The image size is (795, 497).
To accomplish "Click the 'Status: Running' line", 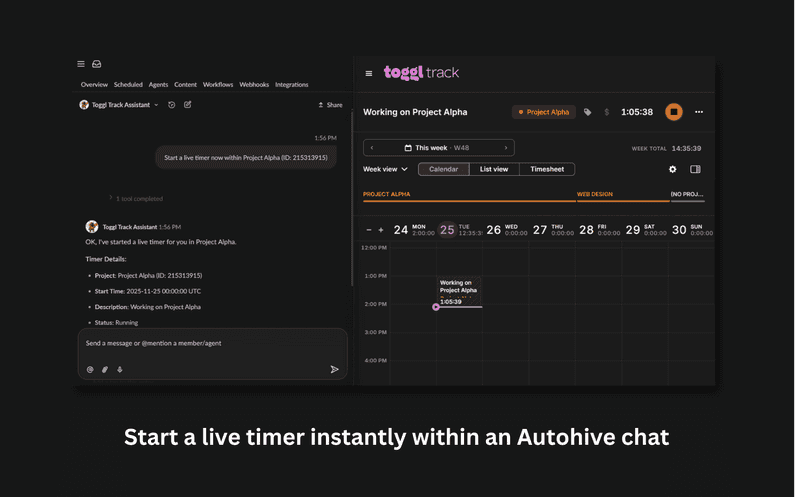I will pyautogui.click(x=116, y=323).
